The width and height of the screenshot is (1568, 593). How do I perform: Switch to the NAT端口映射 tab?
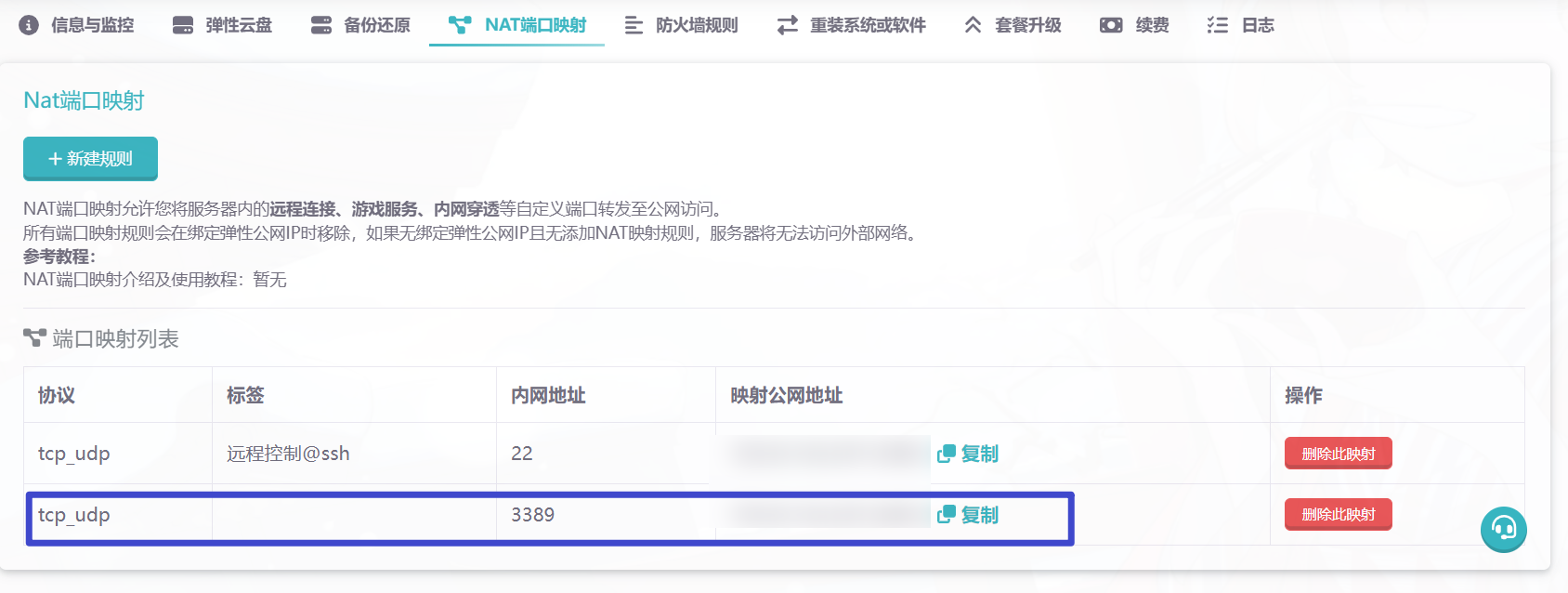tap(517, 25)
